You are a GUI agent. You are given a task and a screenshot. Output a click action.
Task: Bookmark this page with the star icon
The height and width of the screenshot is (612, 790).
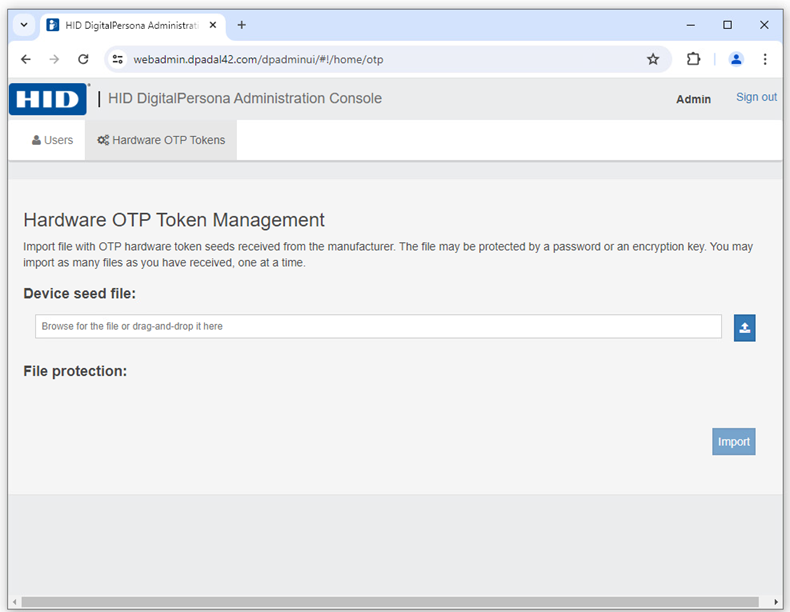tap(653, 59)
